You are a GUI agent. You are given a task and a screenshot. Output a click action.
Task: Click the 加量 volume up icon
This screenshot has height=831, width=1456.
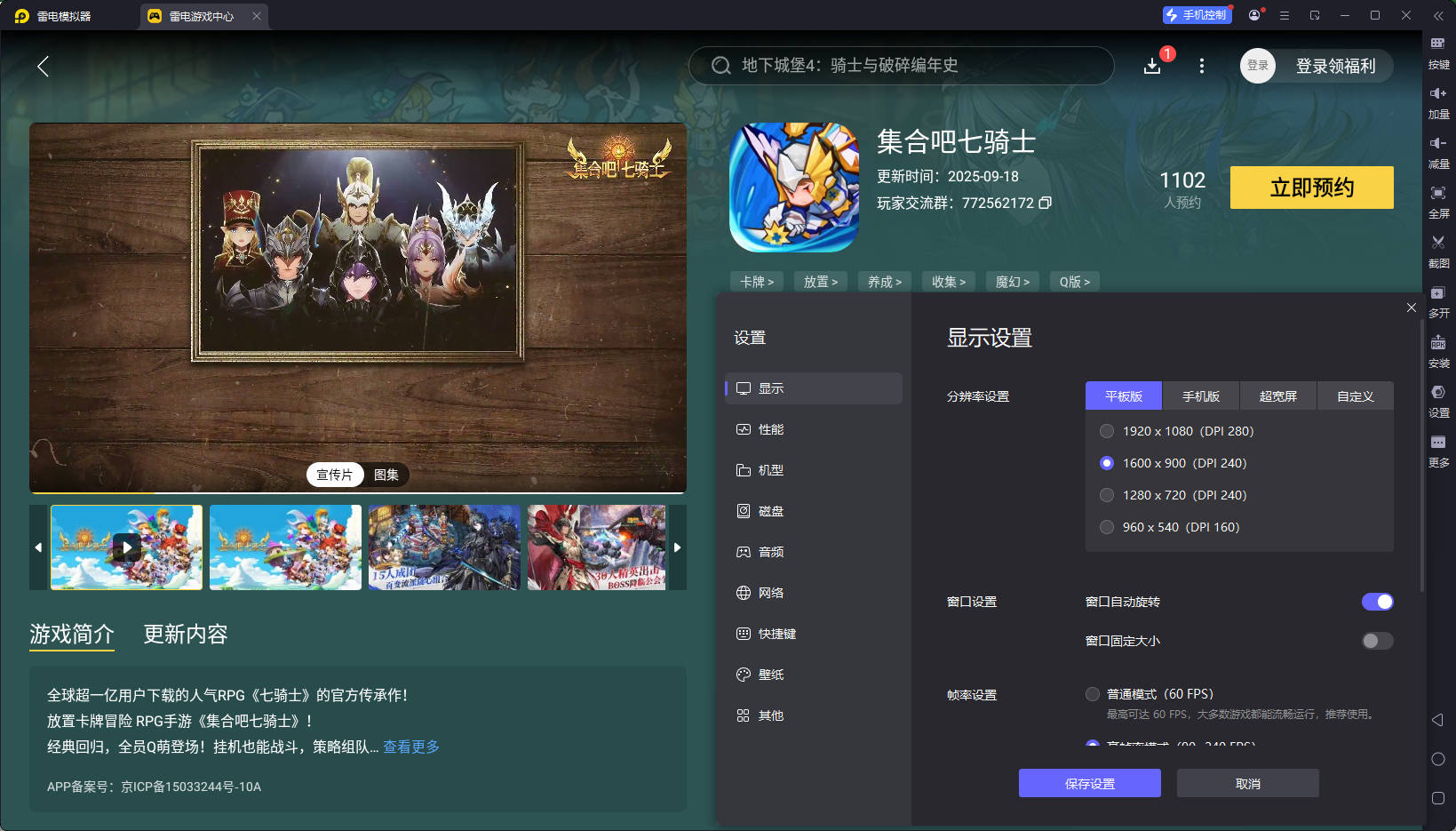(x=1438, y=103)
